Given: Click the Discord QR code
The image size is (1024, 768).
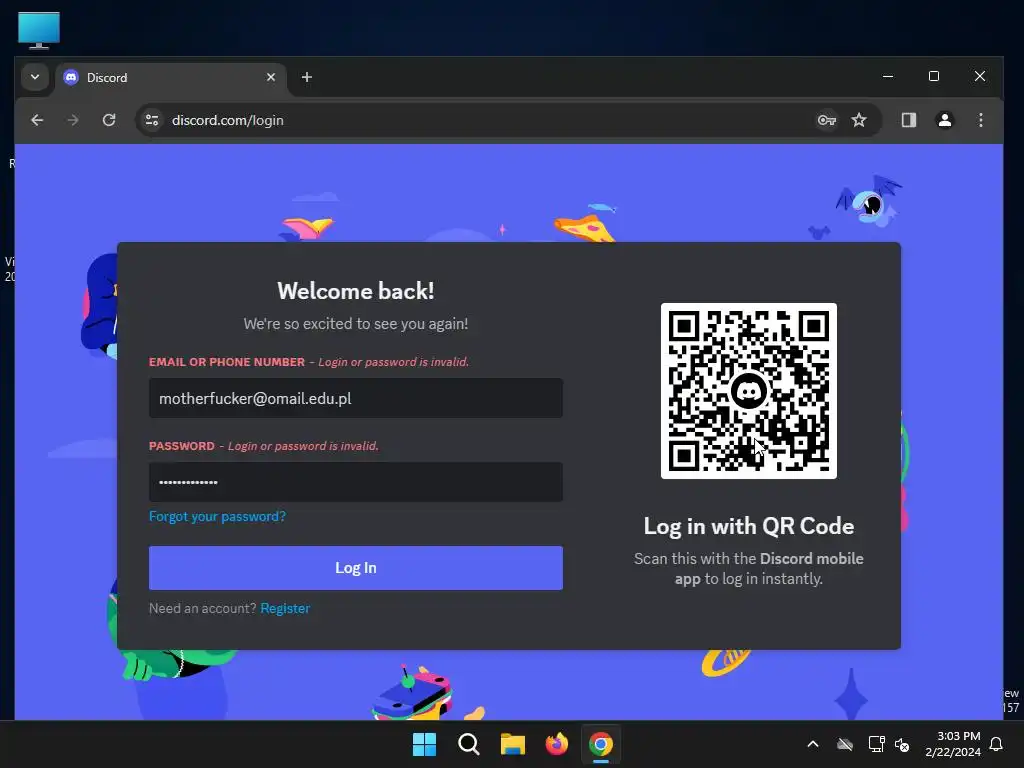Looking at the screenshot, I should pos(748,391).
